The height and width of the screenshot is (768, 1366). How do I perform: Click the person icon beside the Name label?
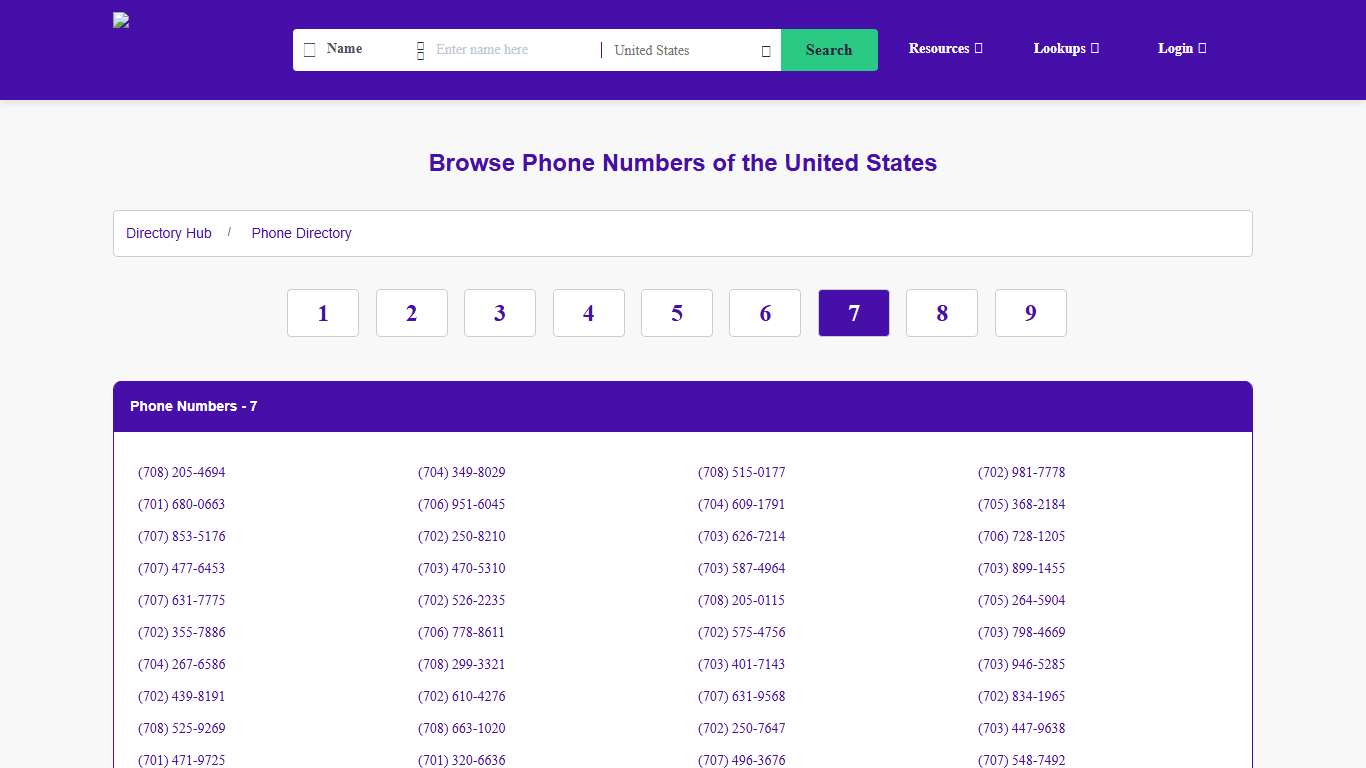309,48
